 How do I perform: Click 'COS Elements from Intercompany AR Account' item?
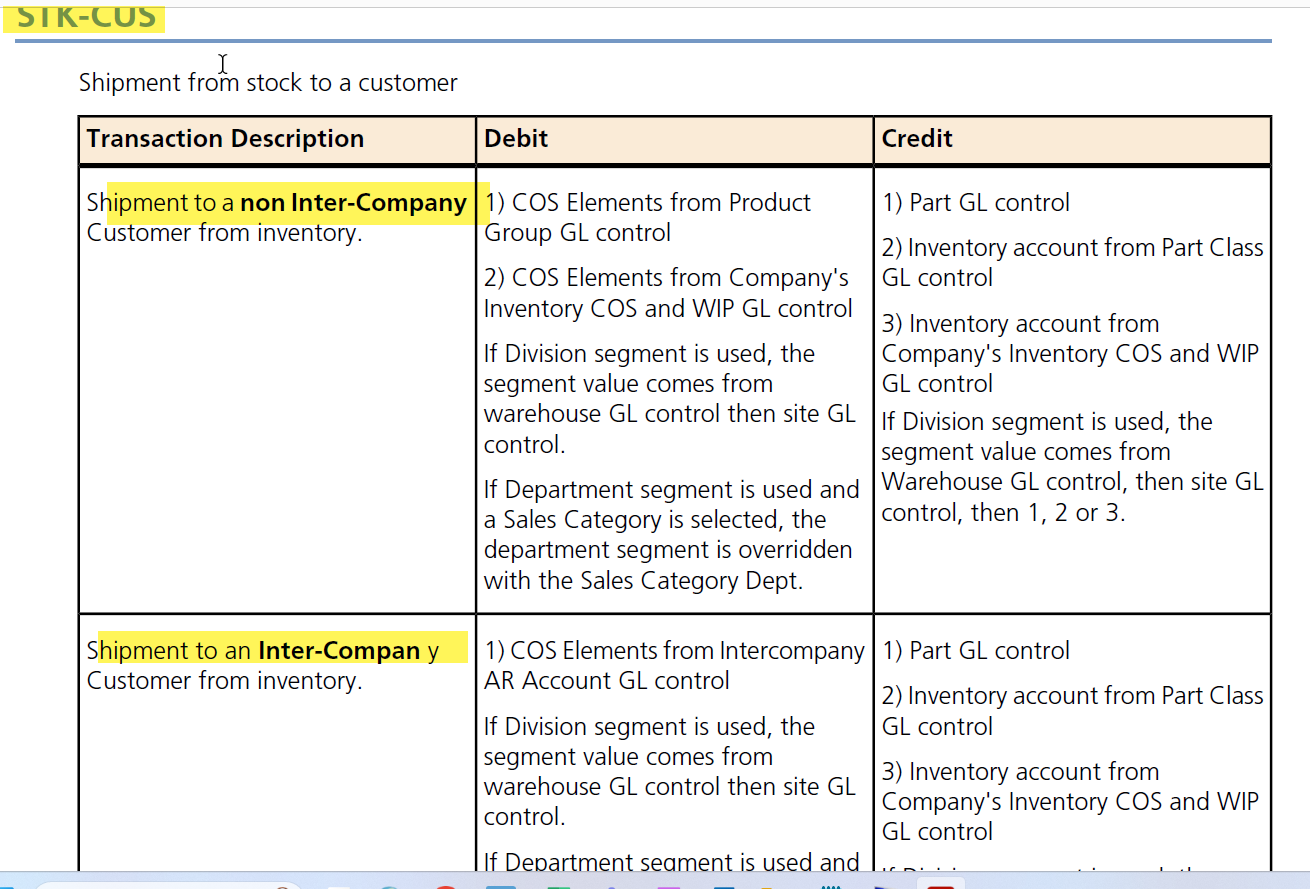coord(674,666)
